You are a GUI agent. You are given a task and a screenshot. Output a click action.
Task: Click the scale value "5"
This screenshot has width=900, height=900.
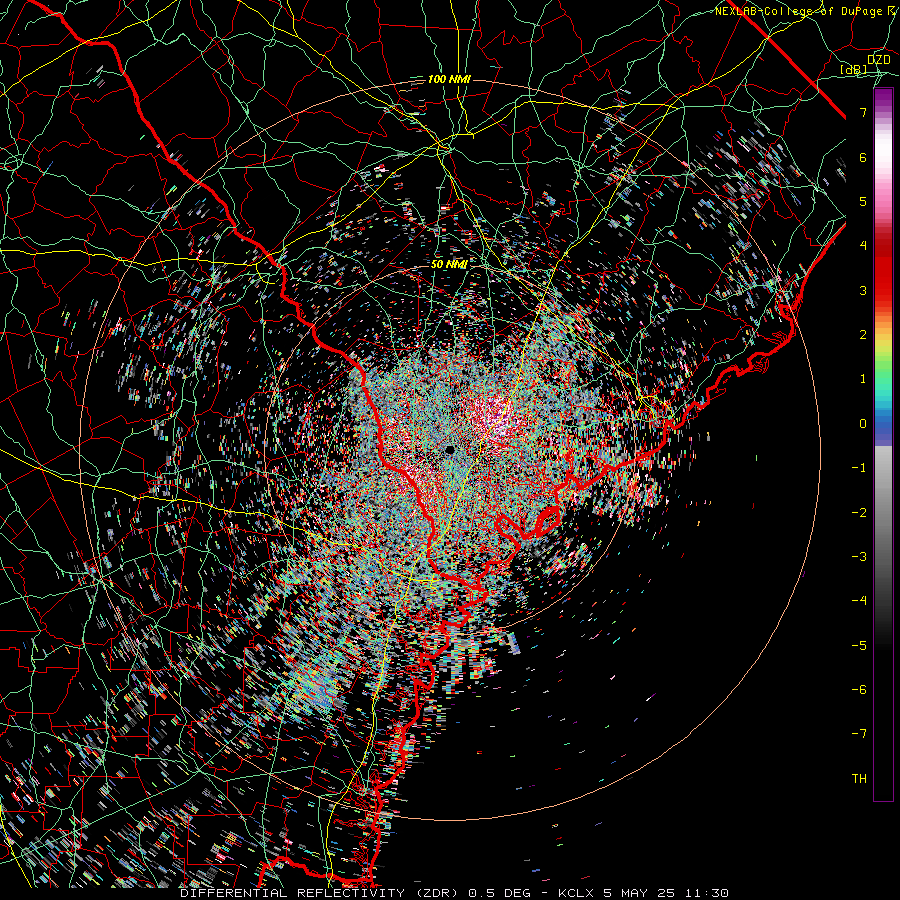click(x=863, y=201)
